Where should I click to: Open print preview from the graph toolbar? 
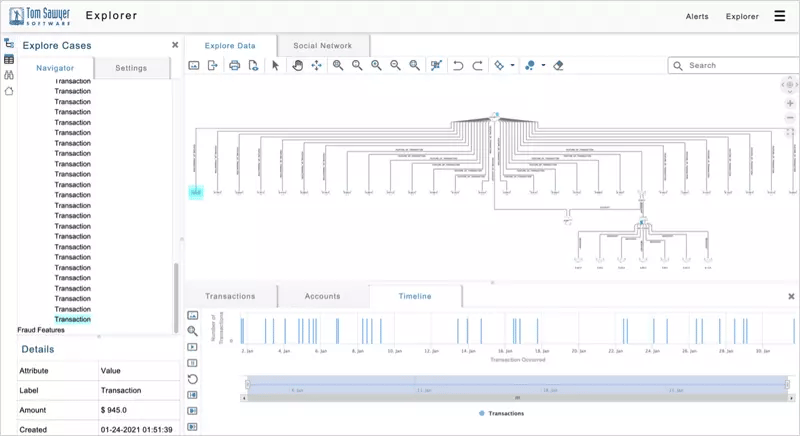click(x=253, y=65)
